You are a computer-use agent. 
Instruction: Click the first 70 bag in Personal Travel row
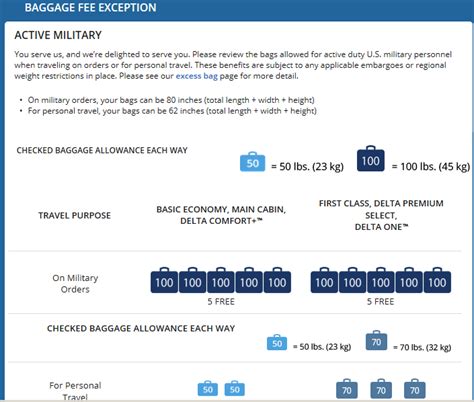click(347, 389)
